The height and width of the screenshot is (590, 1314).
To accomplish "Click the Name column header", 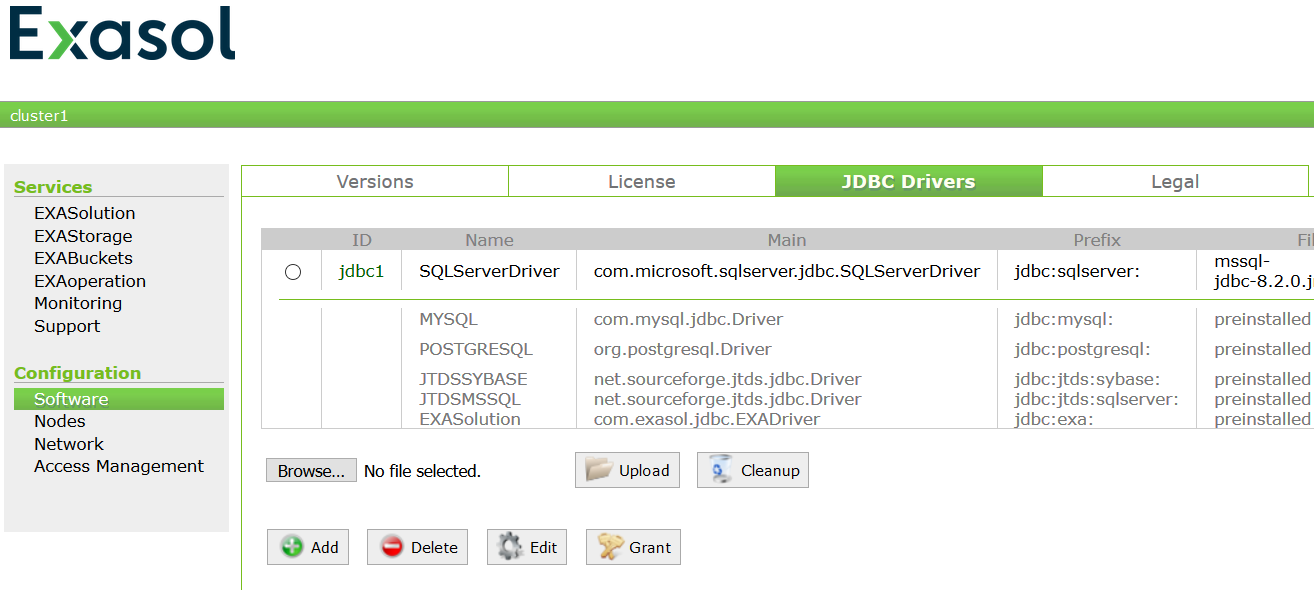I will pyautogui.click(x=490, y=240).
